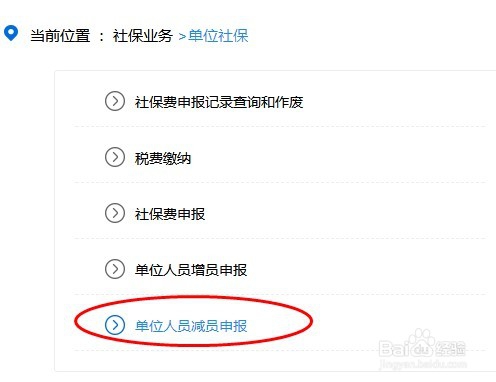Click the colon after 当前位置
Screen dimensions: 496x382
point(102,36)
